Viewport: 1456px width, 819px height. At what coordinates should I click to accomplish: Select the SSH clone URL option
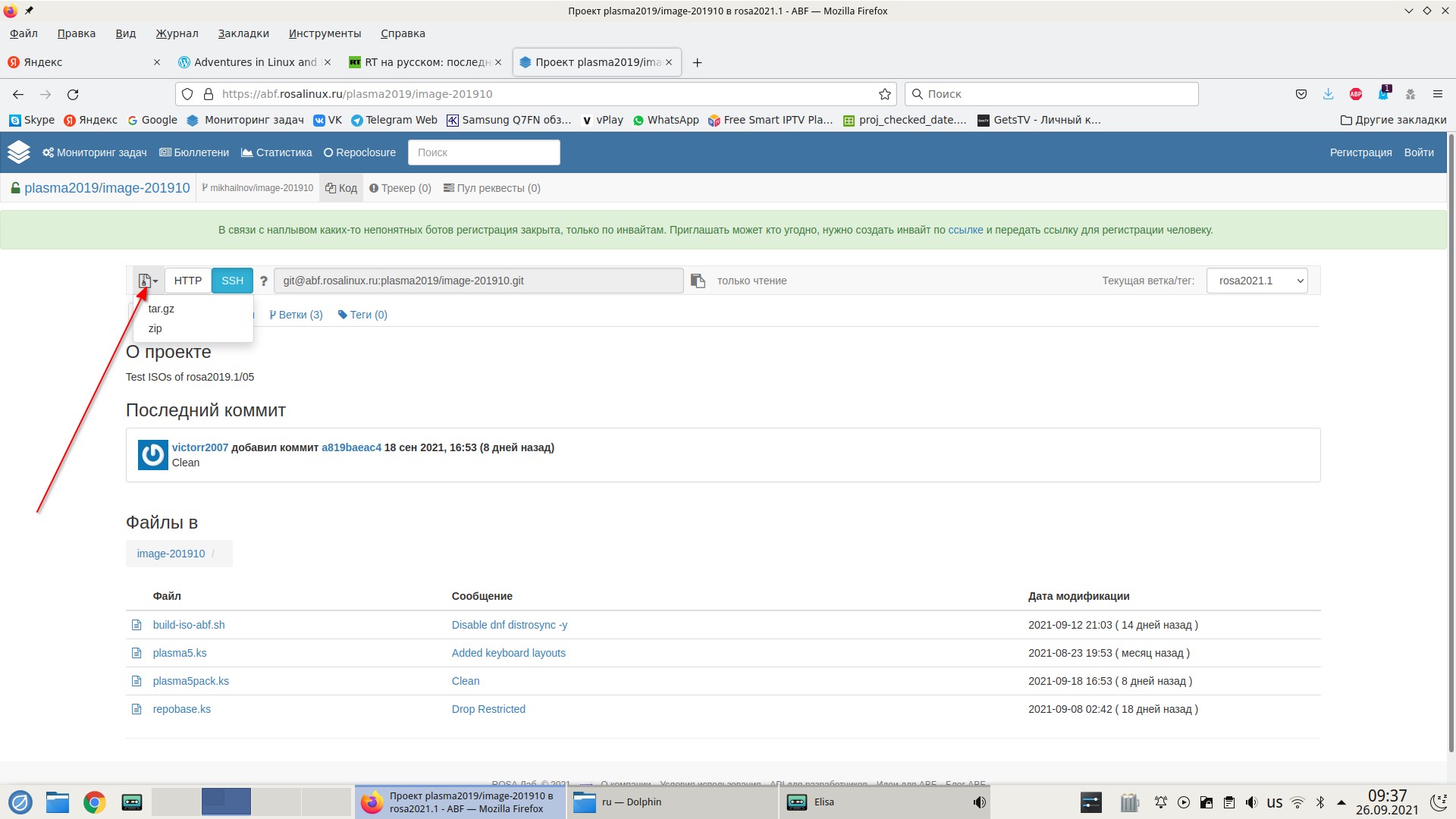[x=232, y=281]
